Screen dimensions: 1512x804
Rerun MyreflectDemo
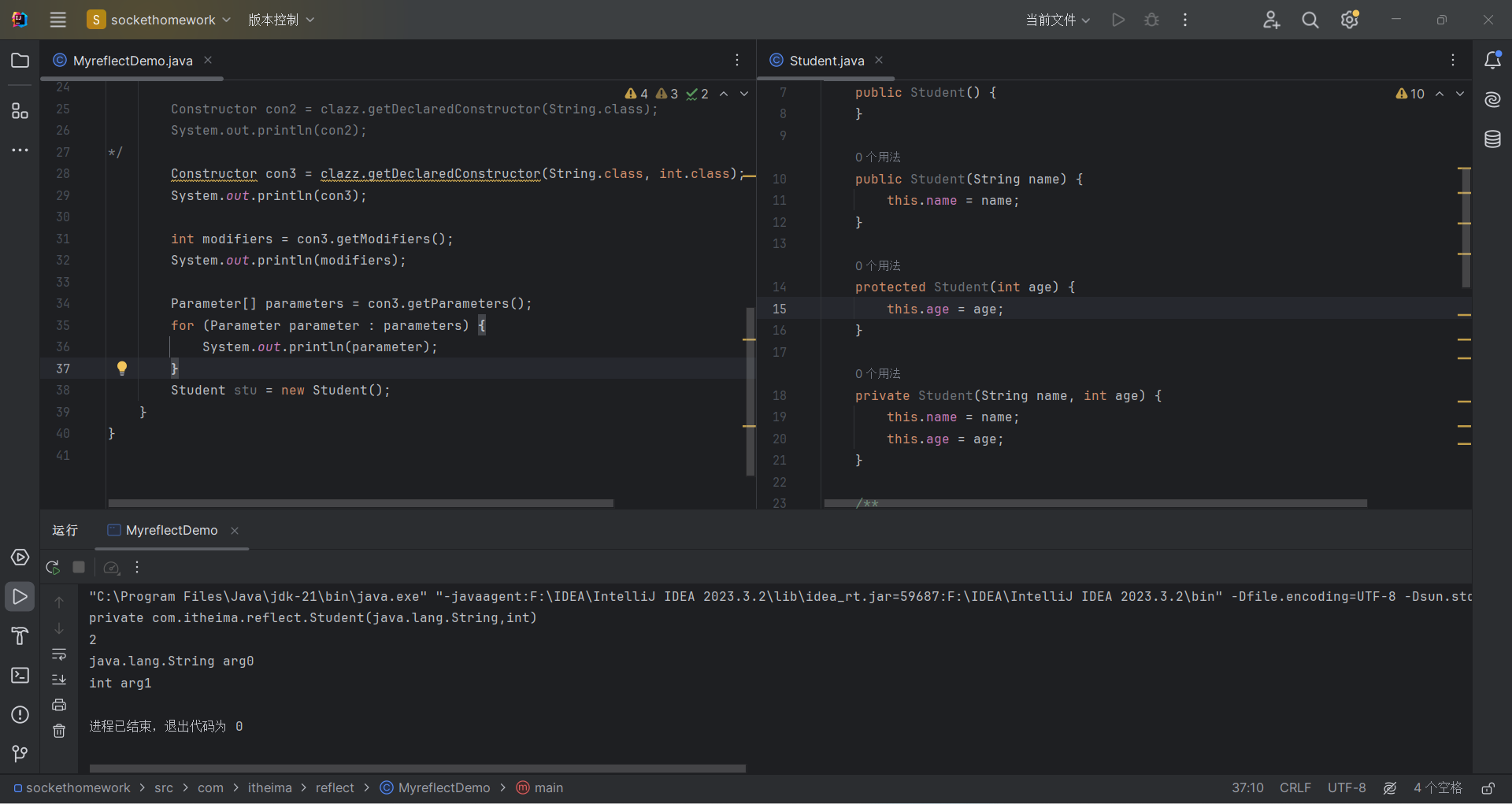coord(53,567)
